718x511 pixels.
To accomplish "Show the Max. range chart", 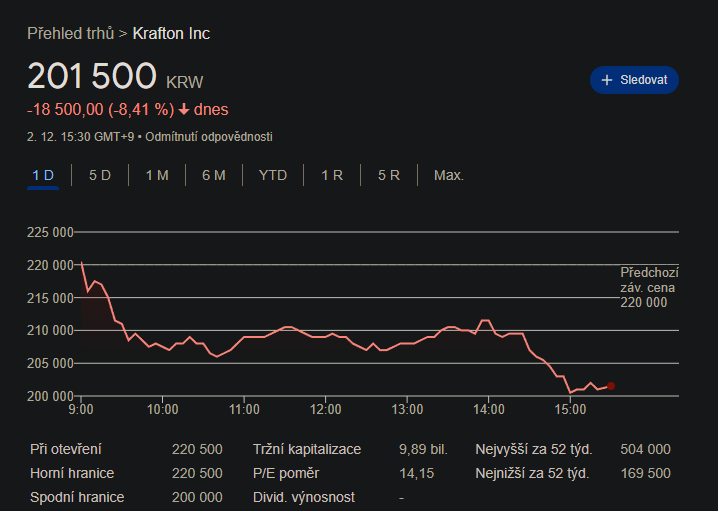I will 449,175.
